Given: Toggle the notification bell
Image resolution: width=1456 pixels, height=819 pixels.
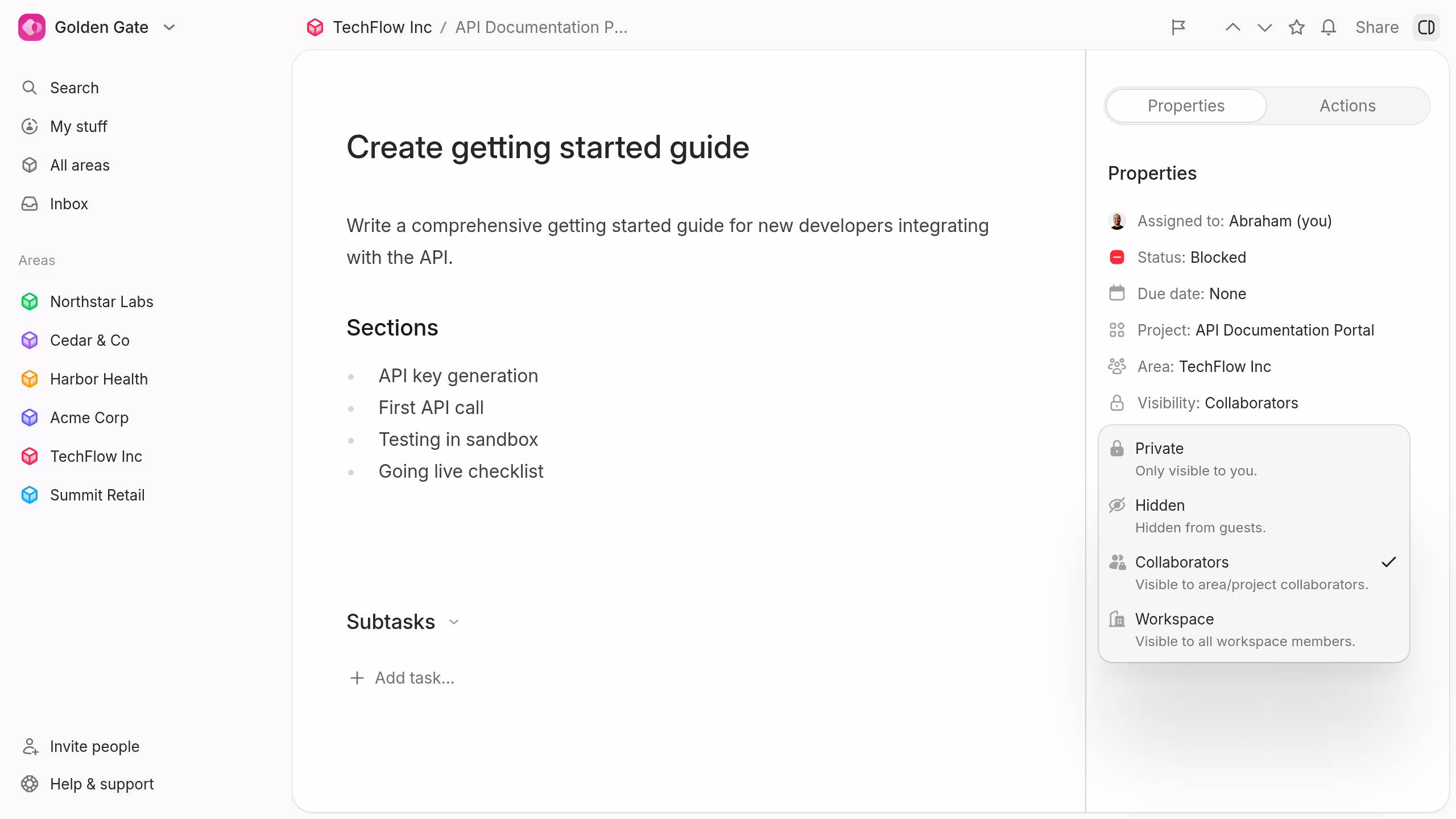Looking at the screenshot, I should pyautogui.click(x=1329, y=27).
